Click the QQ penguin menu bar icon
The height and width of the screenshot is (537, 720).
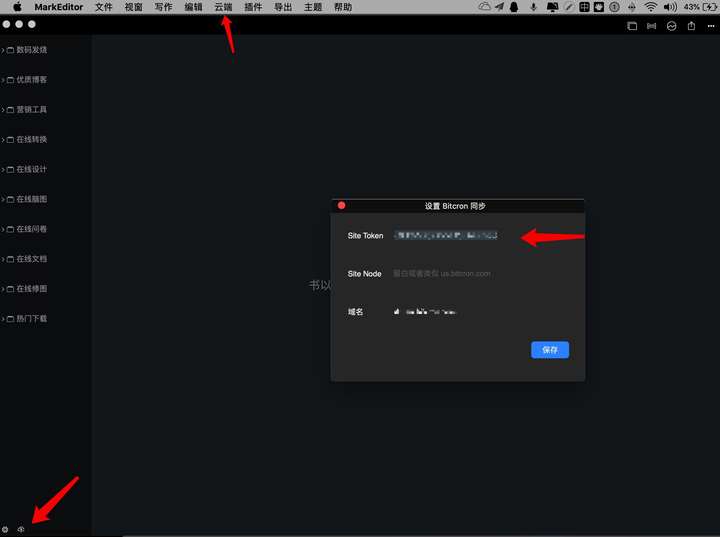coord(514,7)
